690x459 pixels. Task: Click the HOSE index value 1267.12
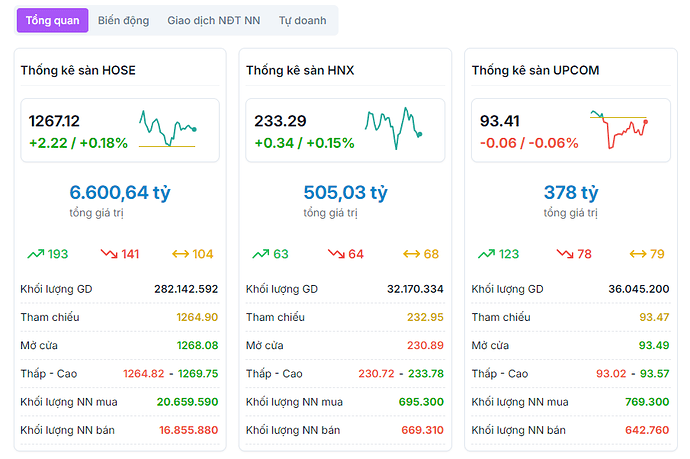(54, 121)
